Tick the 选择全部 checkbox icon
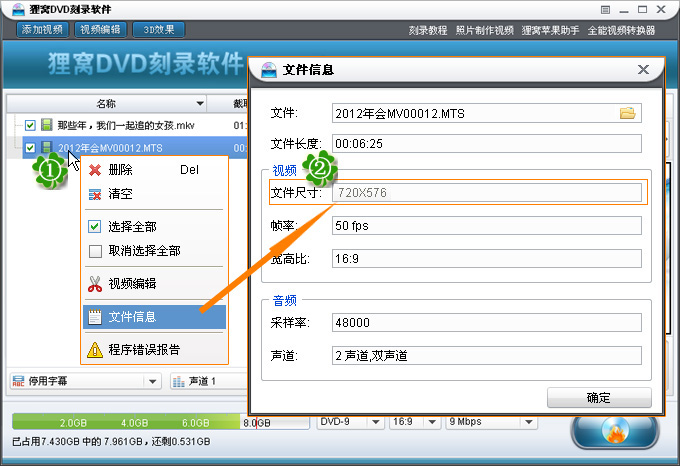Image resolution: width=680 pixels, height=466 pixels. [95, 227]
